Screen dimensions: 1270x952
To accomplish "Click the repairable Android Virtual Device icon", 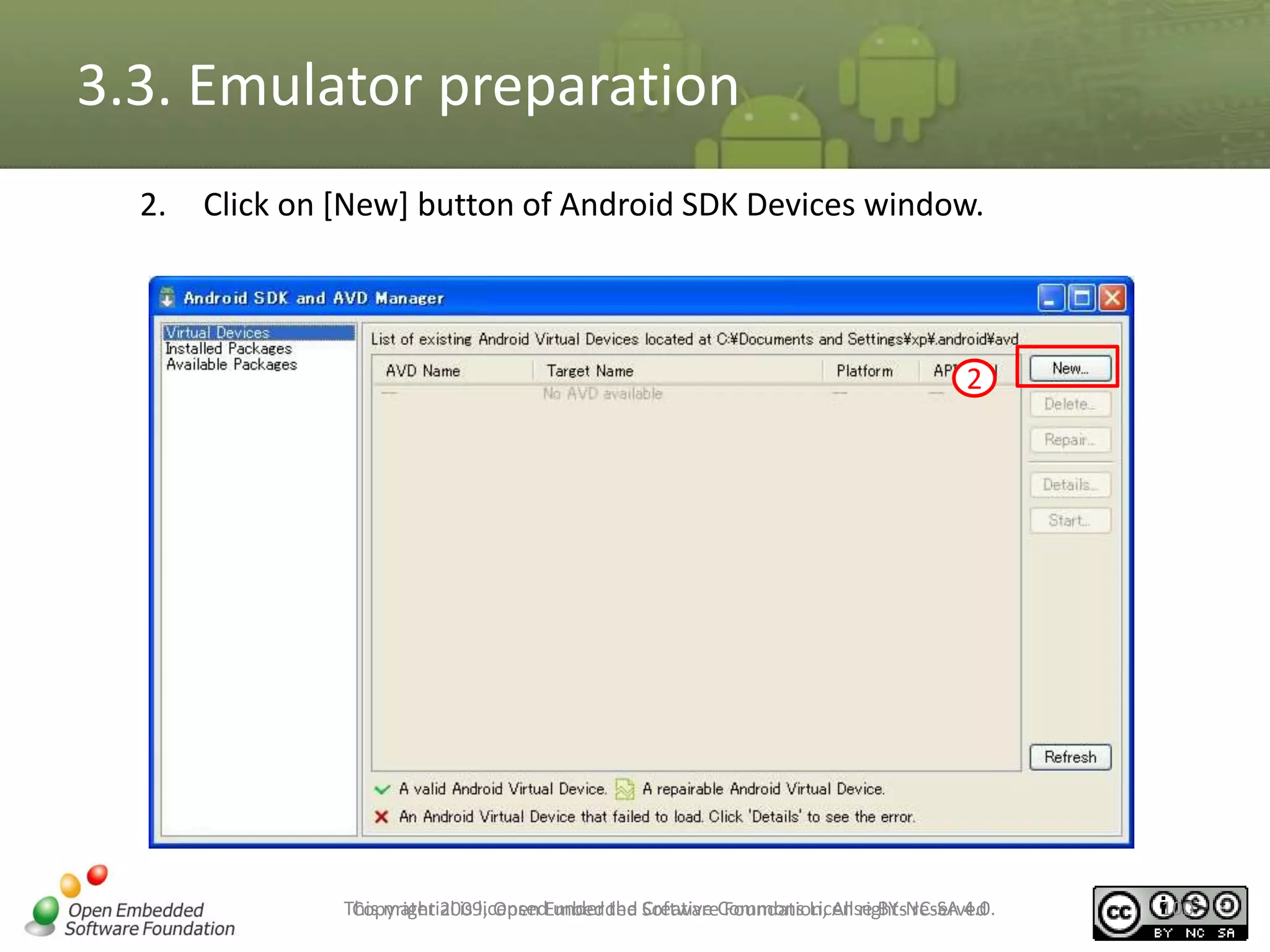I will click(x=624, y=789).
